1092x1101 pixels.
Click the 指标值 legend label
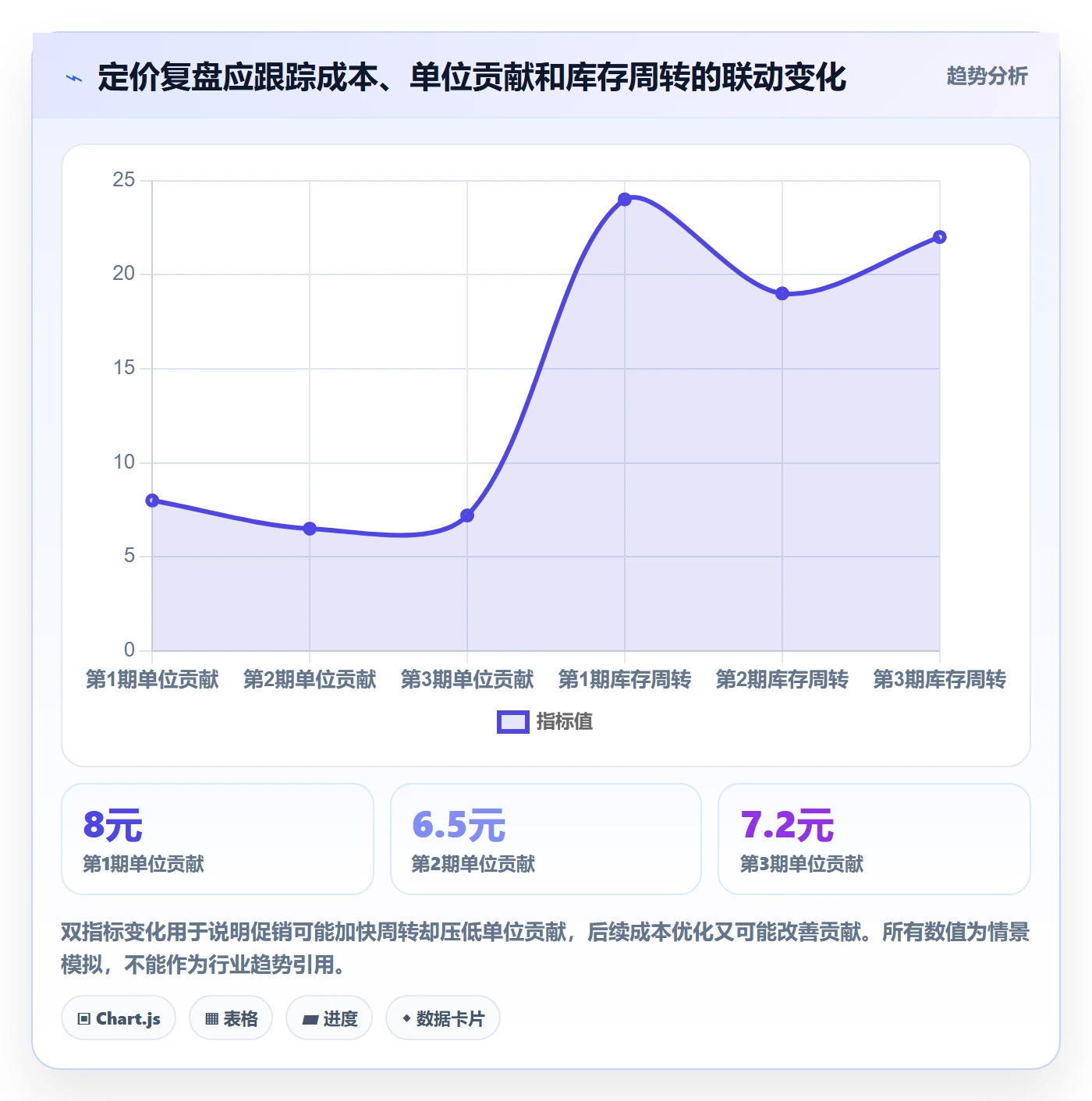tap(565, 722)
